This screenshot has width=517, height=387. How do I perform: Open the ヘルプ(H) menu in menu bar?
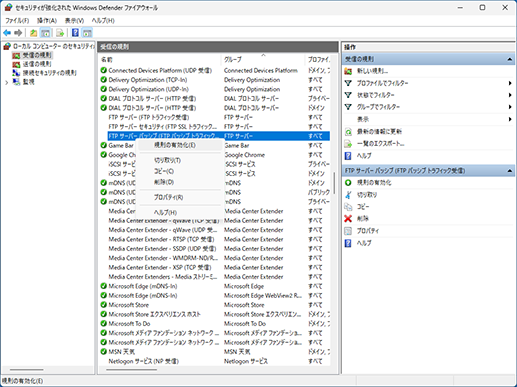coord(103,21)
